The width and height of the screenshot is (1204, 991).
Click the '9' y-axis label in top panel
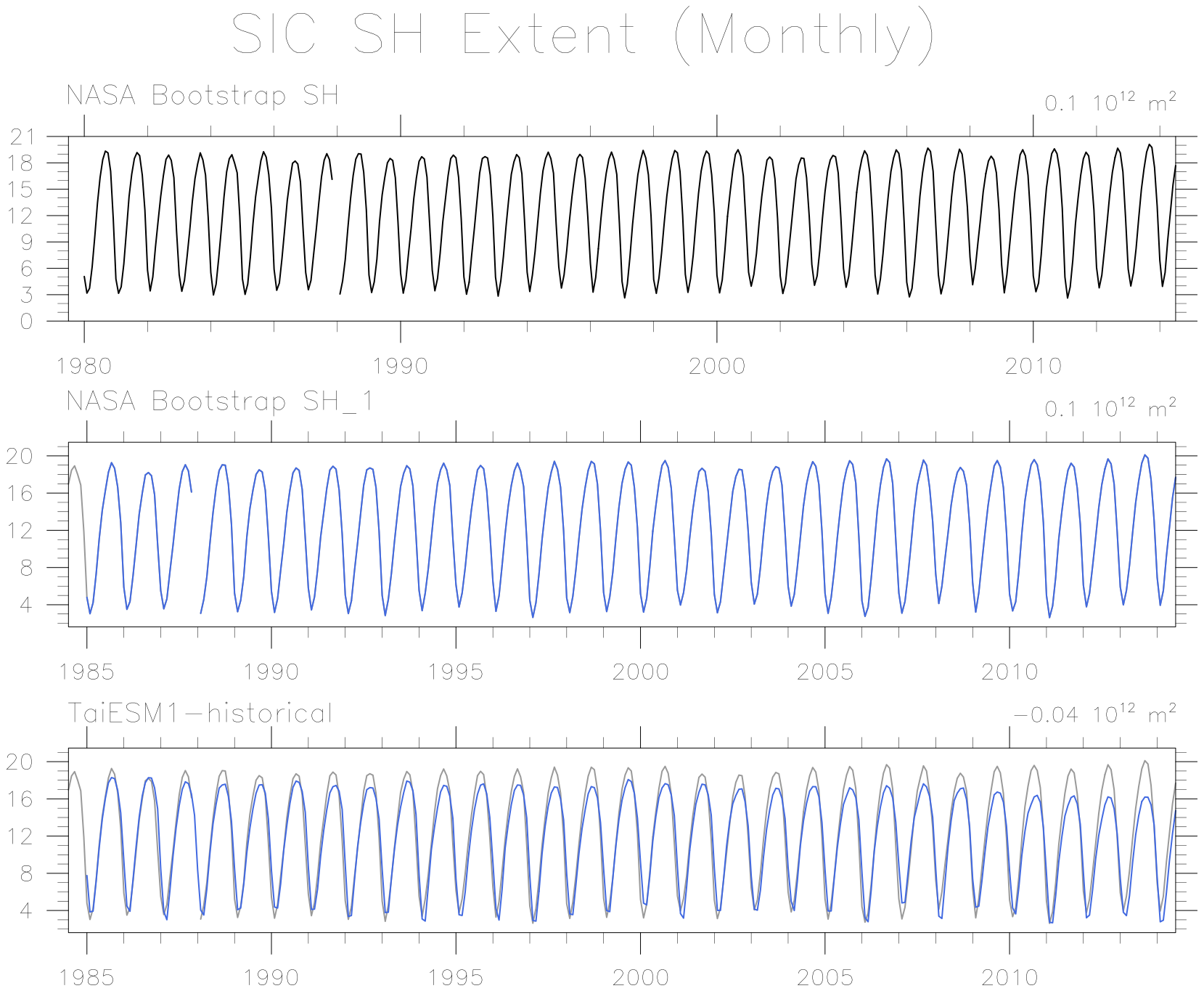pyautogui.click(x=27, y=242)
